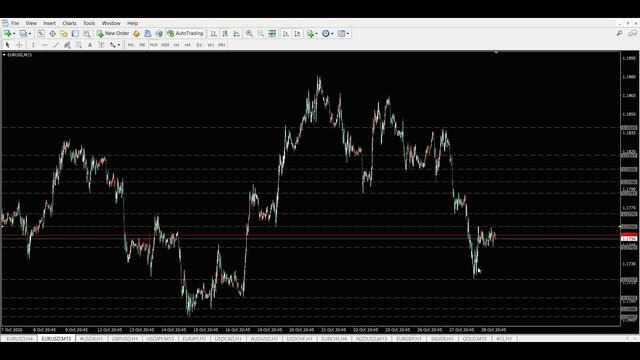Switch to the GOLD,M15 chart tab
Image resolution: width=640 pixels, height=360 pixels.
[475, 339]
